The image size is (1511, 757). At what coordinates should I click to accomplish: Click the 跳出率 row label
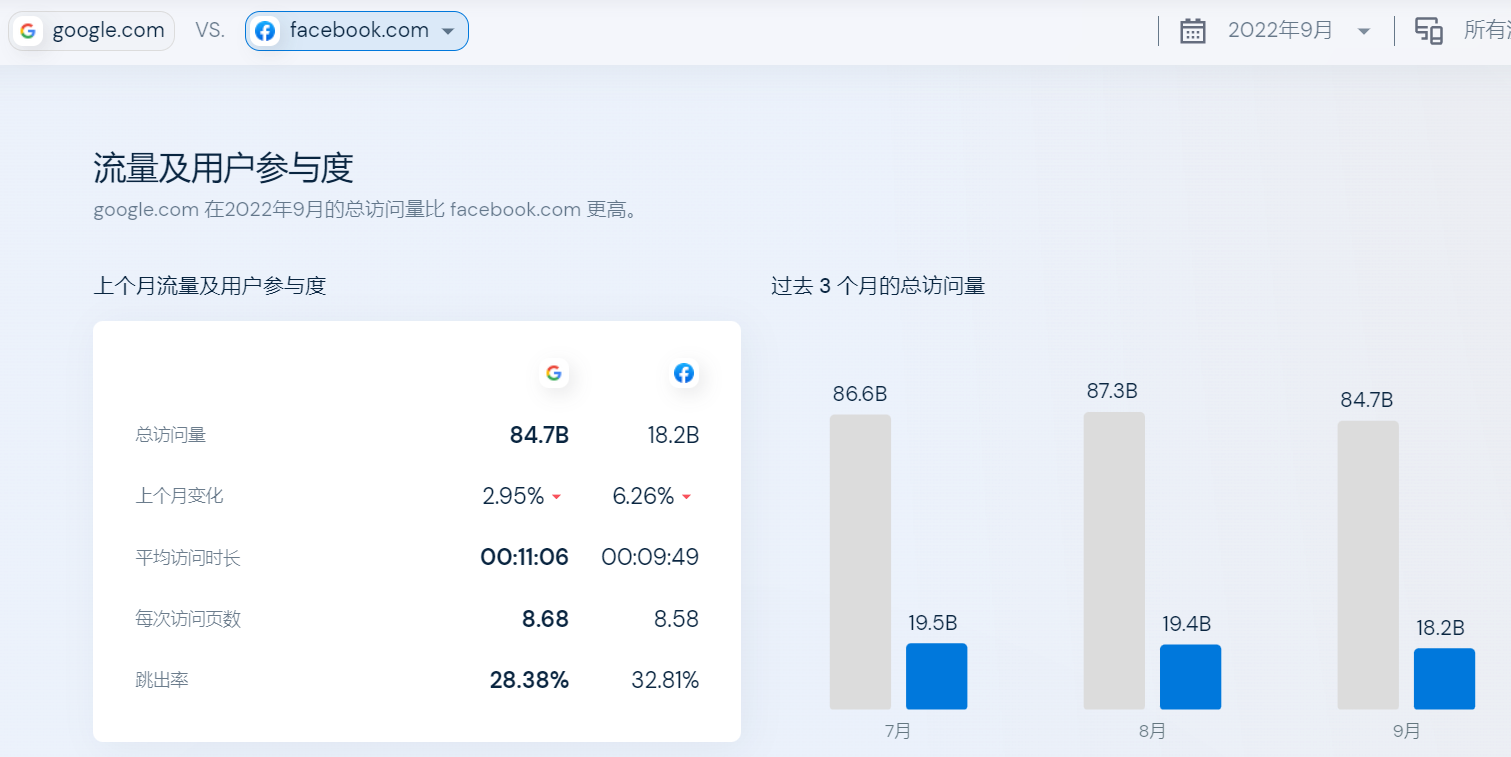162,680
